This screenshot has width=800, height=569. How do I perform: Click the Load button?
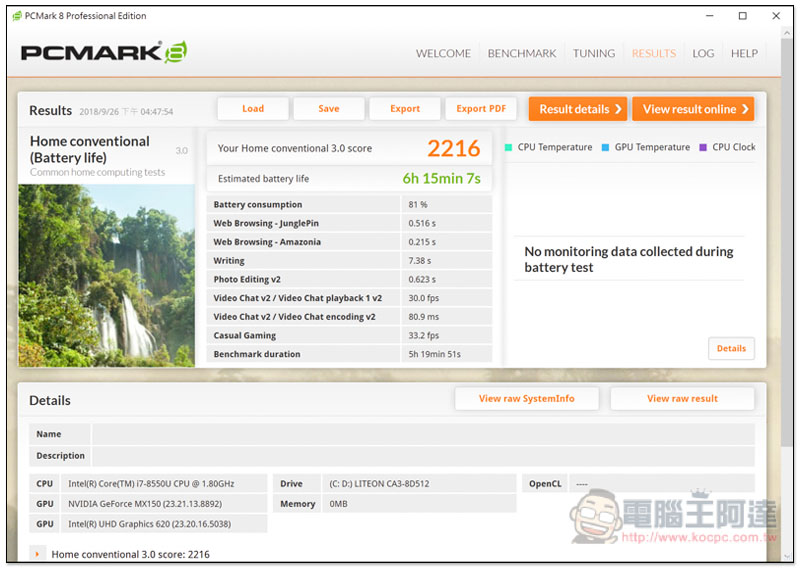click(x=253, y=109)
